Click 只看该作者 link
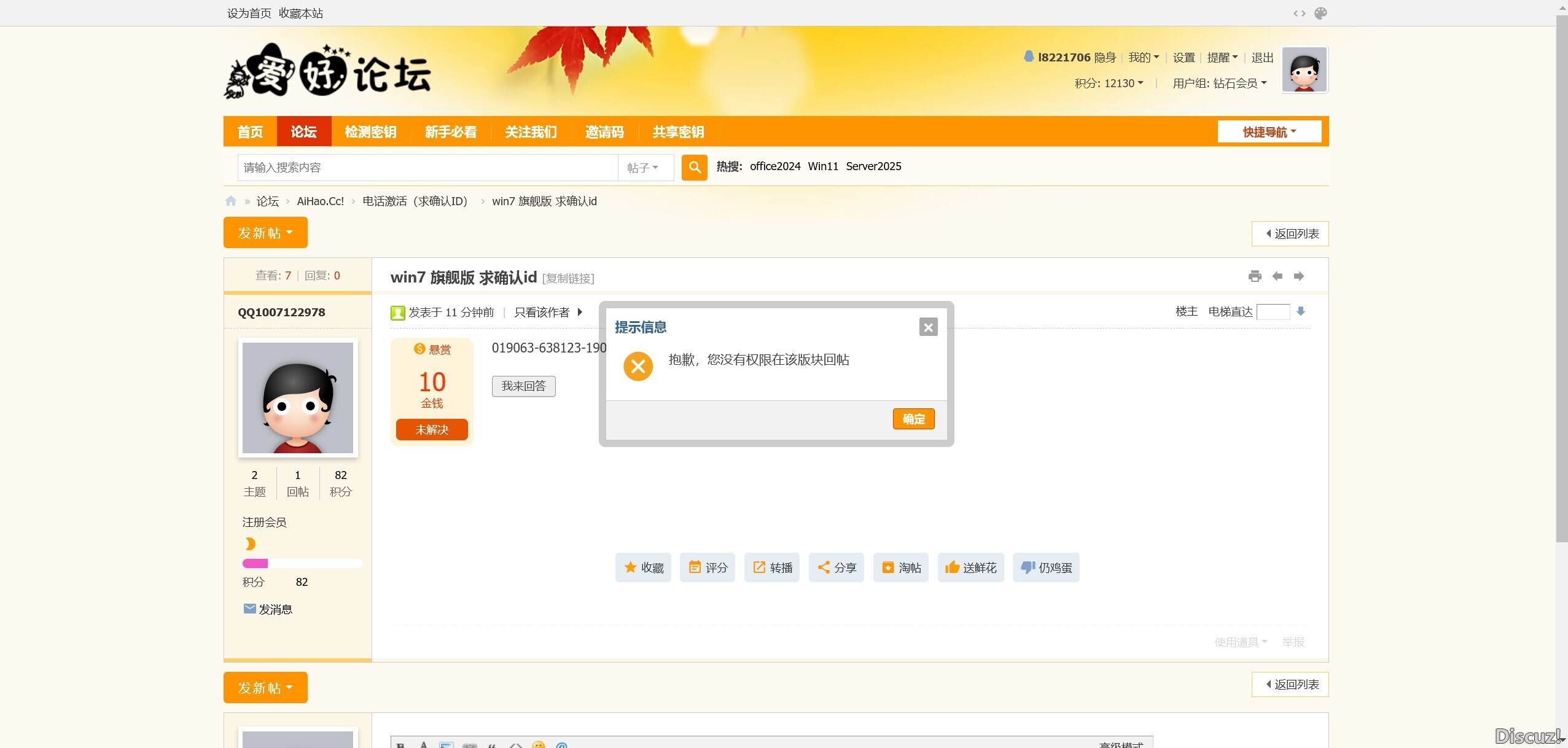 click(x=542, y=313)
